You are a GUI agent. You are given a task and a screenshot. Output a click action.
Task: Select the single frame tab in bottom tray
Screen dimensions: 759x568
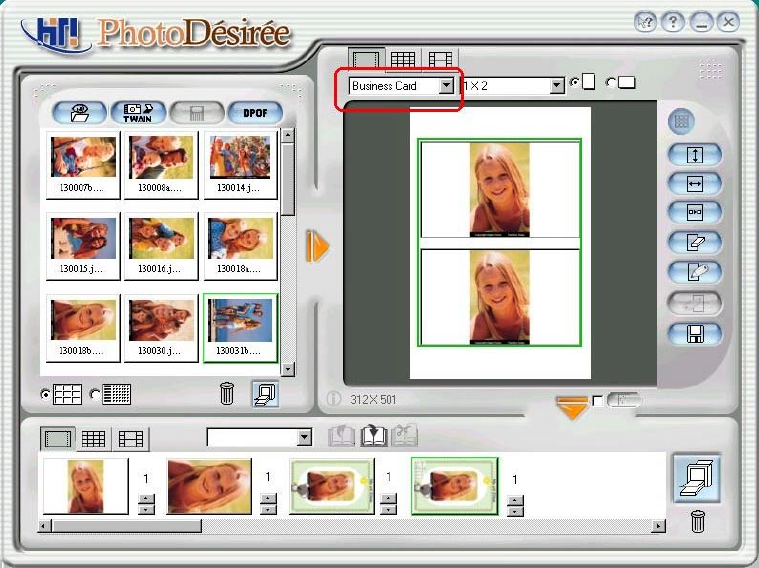tap(57, 438)
